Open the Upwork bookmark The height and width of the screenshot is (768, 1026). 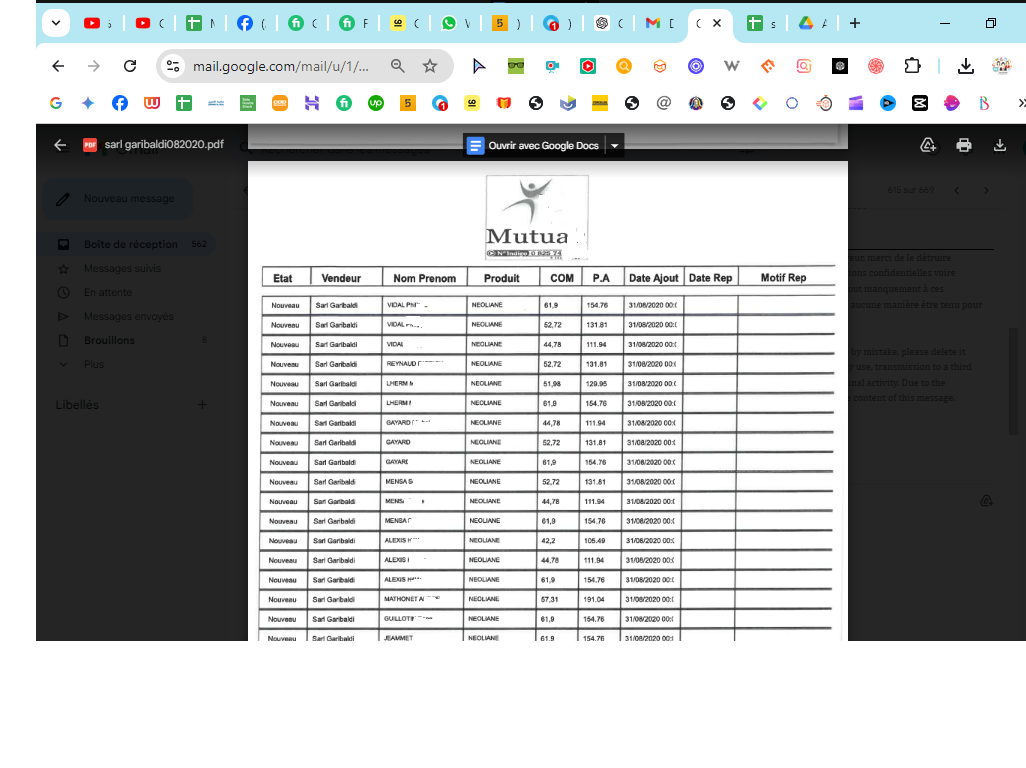pos(376,103)
